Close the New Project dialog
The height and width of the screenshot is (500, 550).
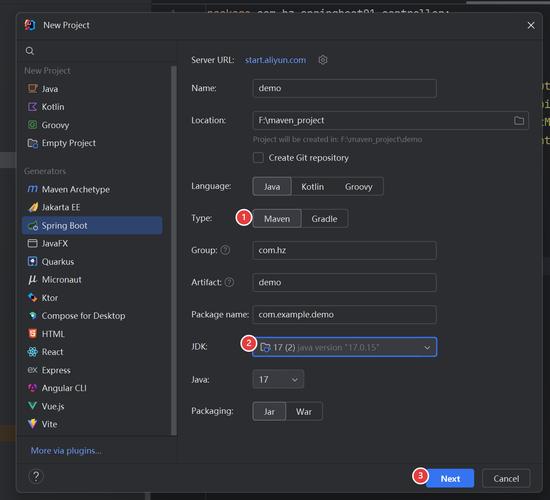point(531,25)
